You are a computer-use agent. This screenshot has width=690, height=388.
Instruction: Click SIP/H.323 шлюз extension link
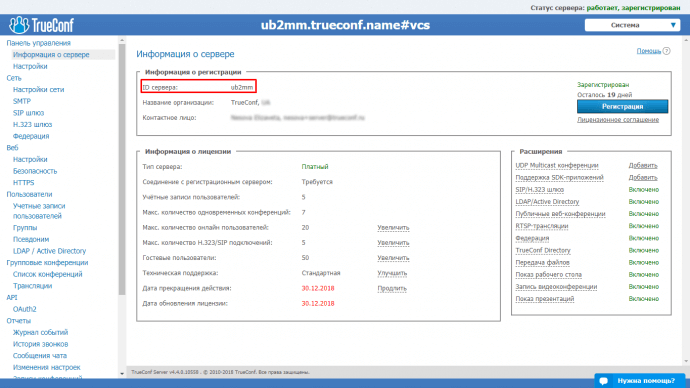(540, 190)
